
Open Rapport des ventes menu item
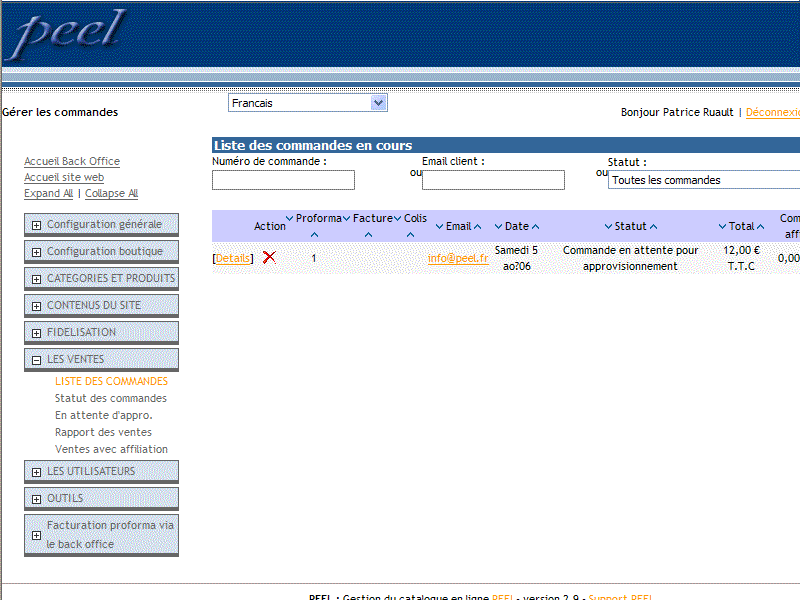(x=103, y=432)
